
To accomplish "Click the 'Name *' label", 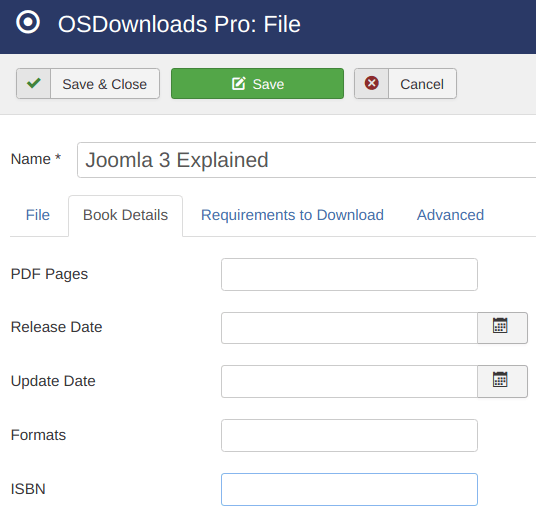I will coord(36,159).
